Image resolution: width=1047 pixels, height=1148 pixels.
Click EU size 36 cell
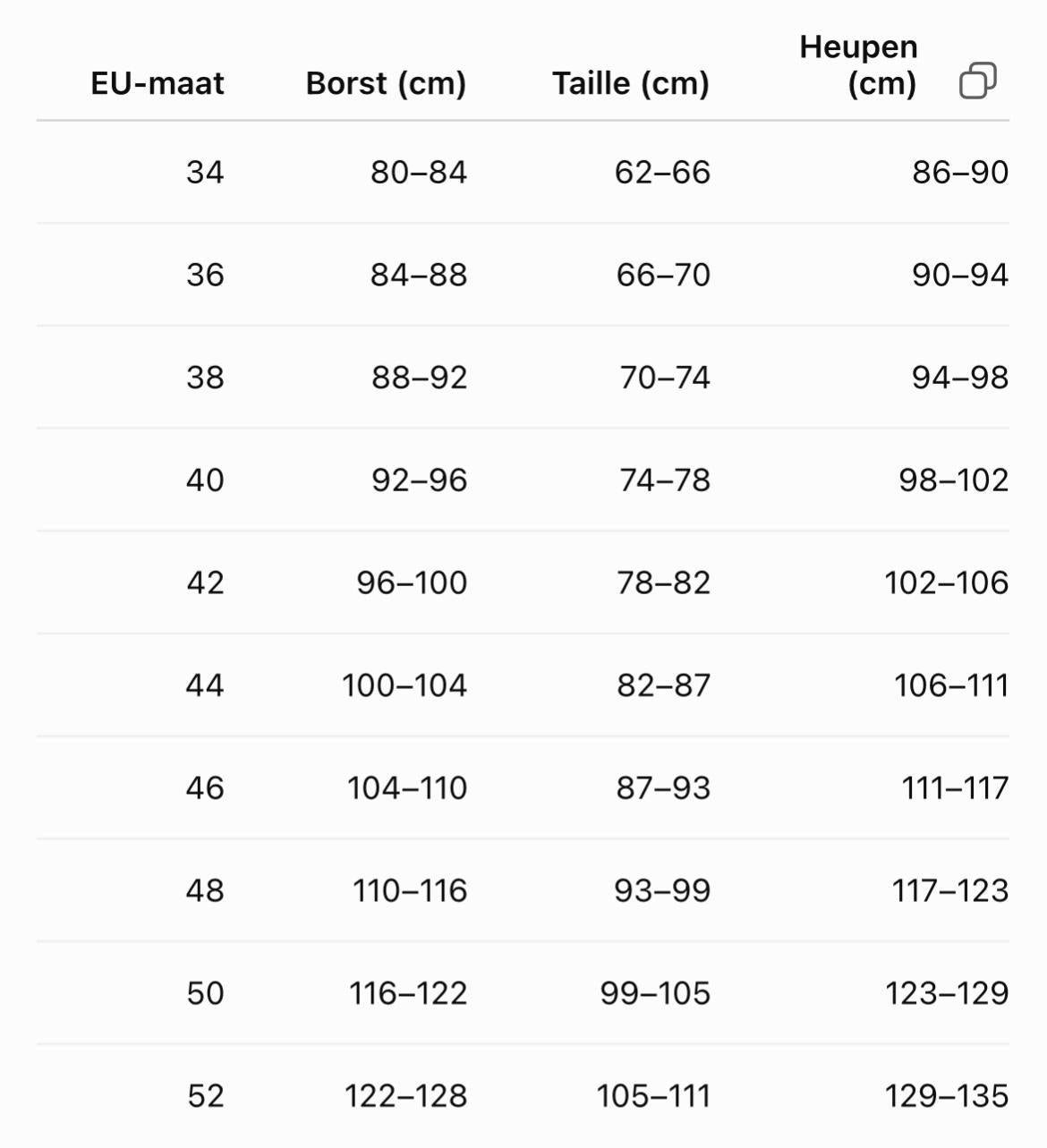(205, 275)
